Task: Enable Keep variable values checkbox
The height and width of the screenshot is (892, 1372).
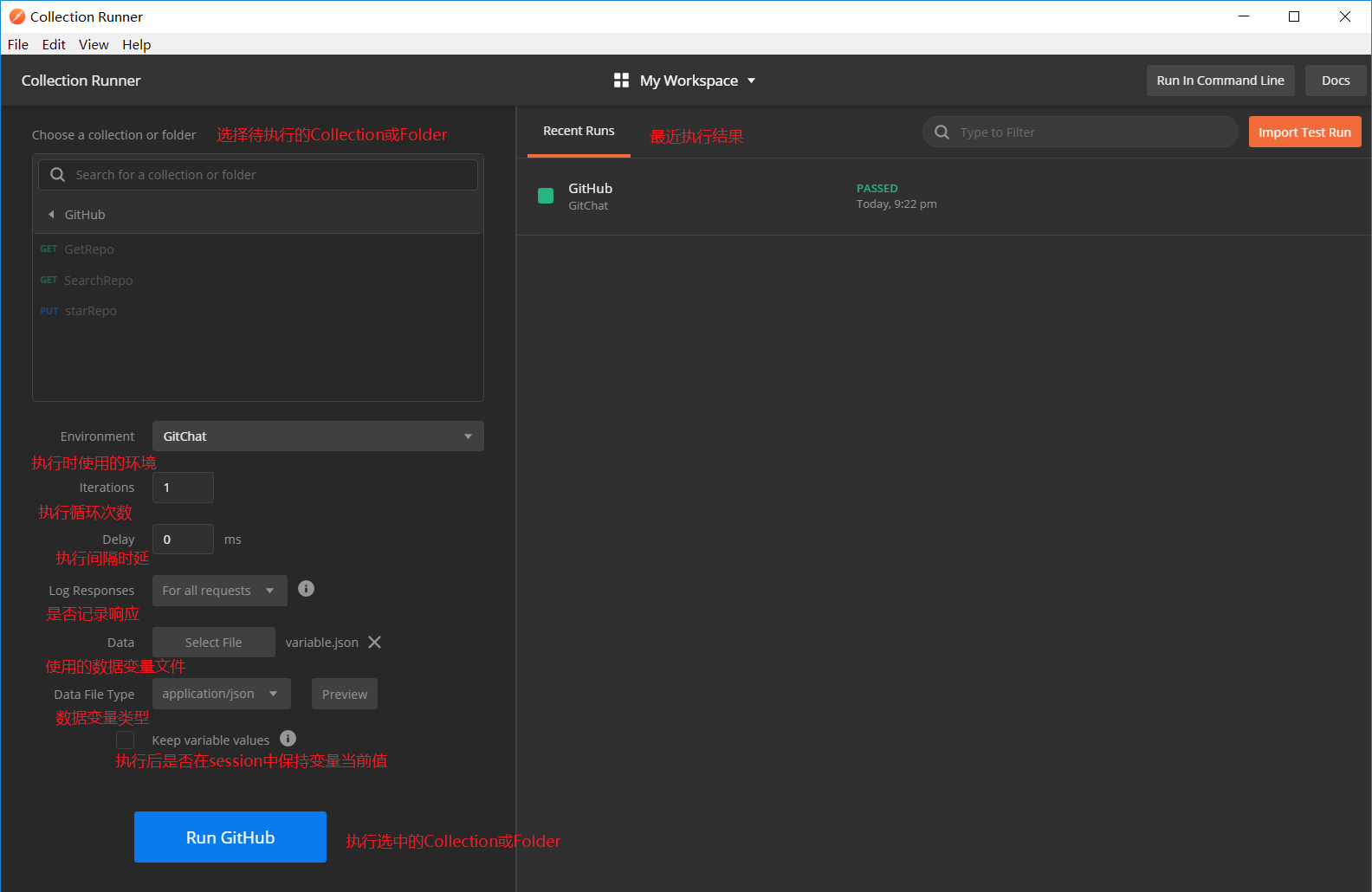Action: click(126, 740)
